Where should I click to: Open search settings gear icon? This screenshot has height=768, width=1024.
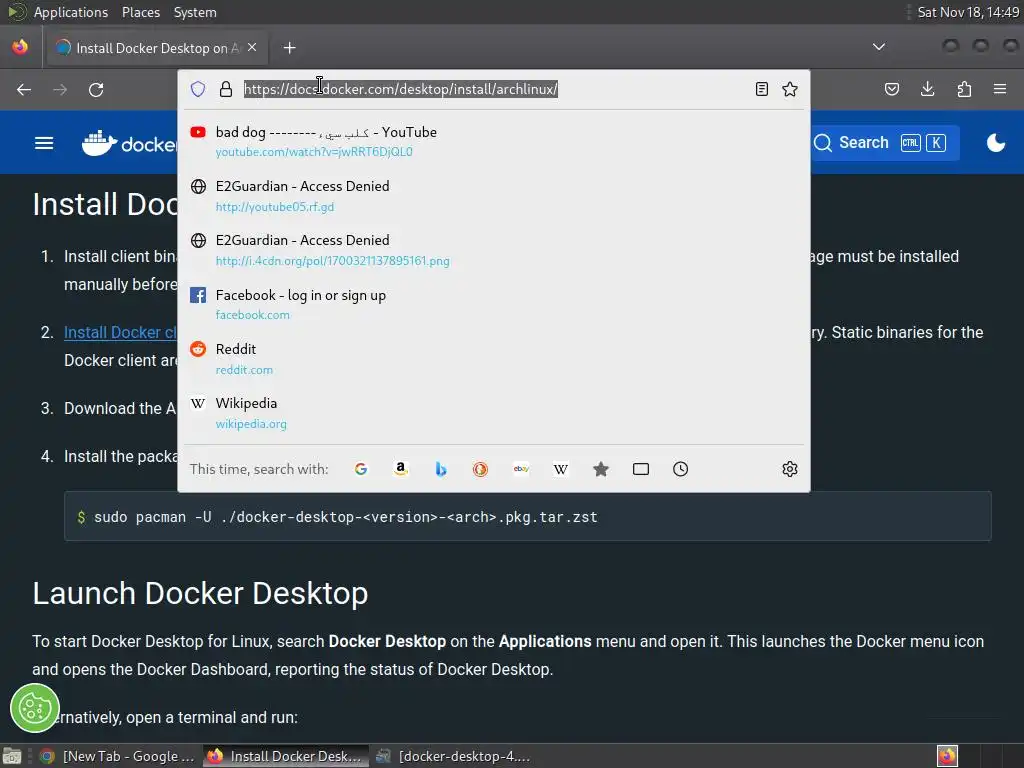(790, 469)
